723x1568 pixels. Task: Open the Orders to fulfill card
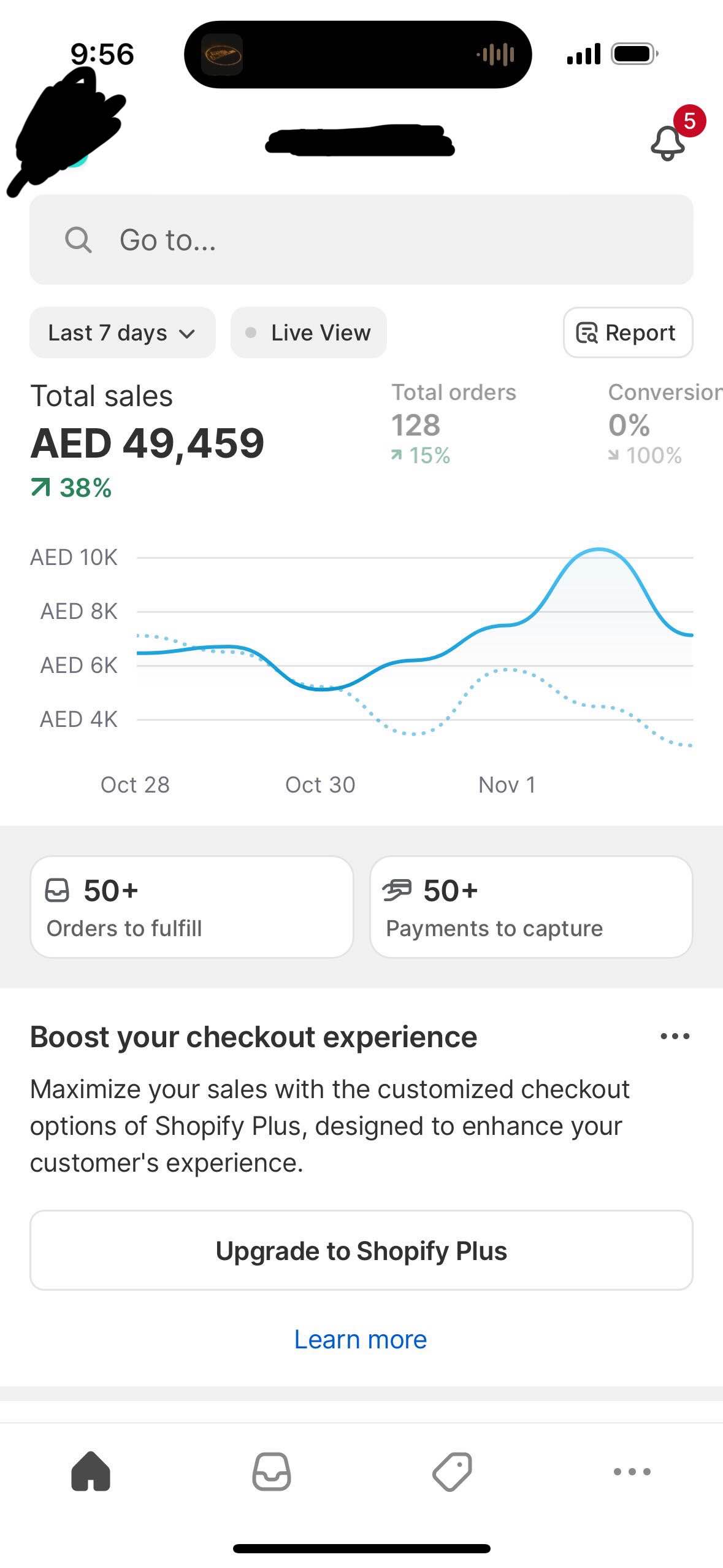pos(192,907)
